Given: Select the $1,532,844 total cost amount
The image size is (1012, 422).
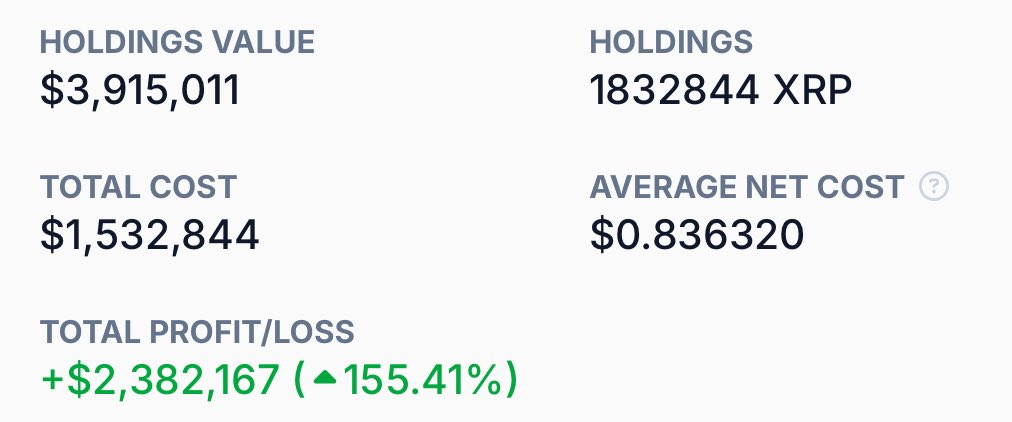Looking at the screenshot, I should [150, 235].
